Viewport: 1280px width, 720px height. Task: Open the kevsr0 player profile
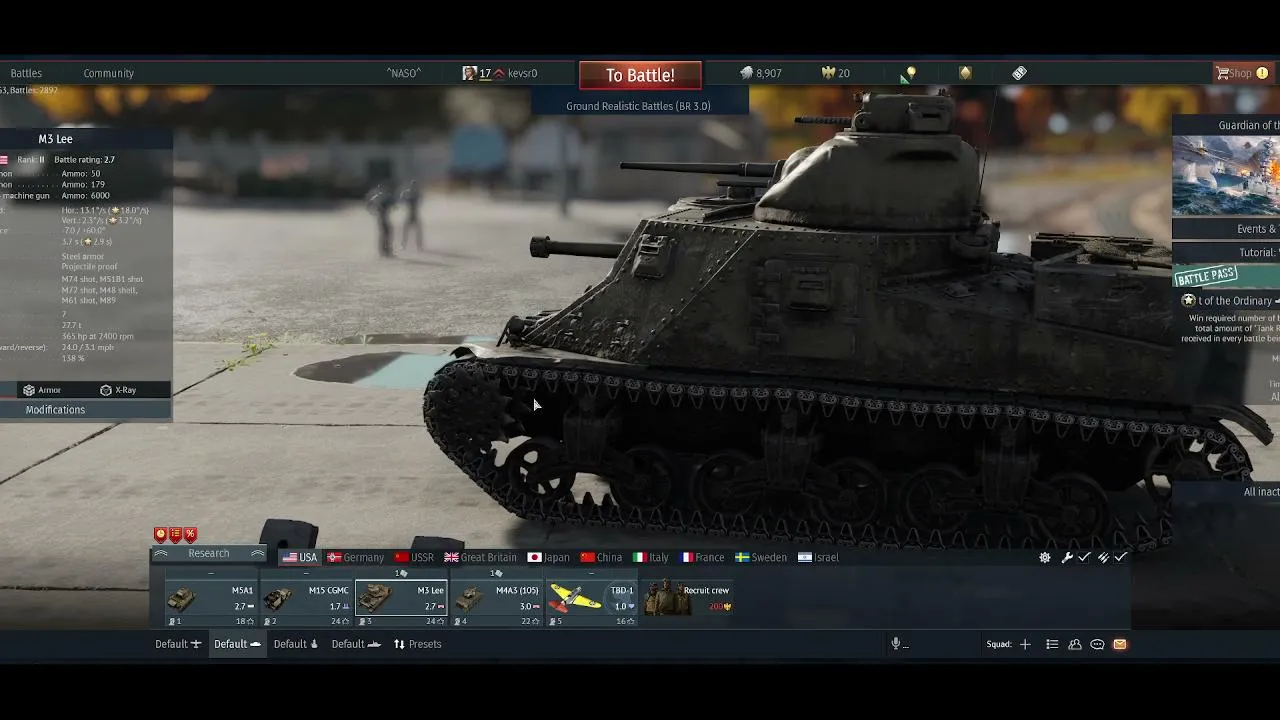coord(500,73)
